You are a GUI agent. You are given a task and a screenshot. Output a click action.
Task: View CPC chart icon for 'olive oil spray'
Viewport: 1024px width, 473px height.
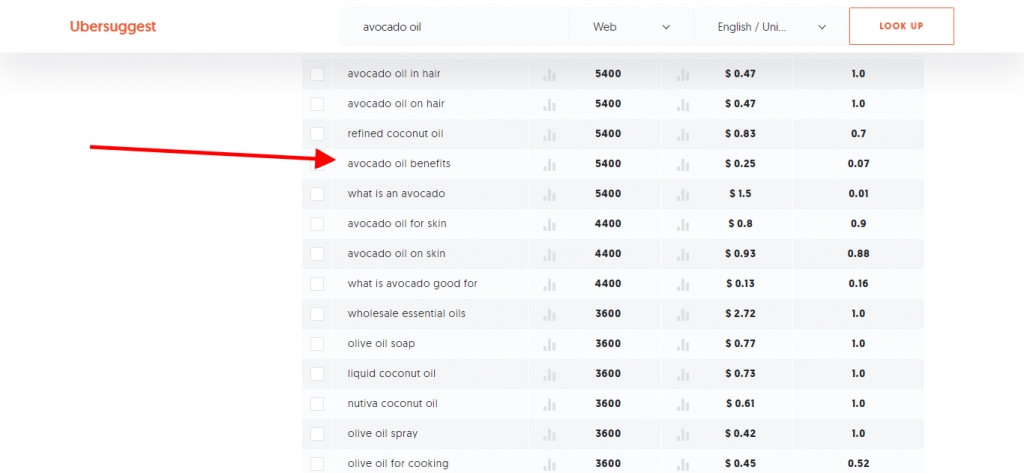click(x=683, y=434)
